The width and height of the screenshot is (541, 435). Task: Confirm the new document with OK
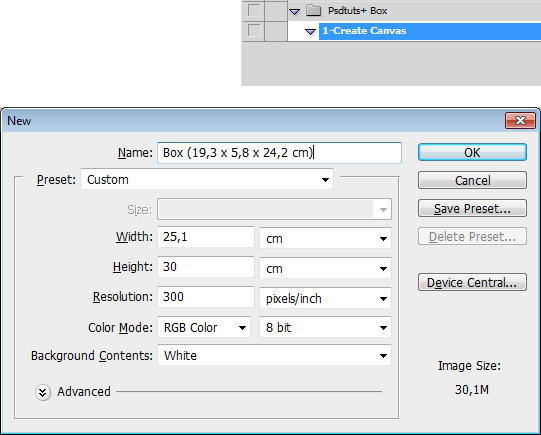(472, 152)
